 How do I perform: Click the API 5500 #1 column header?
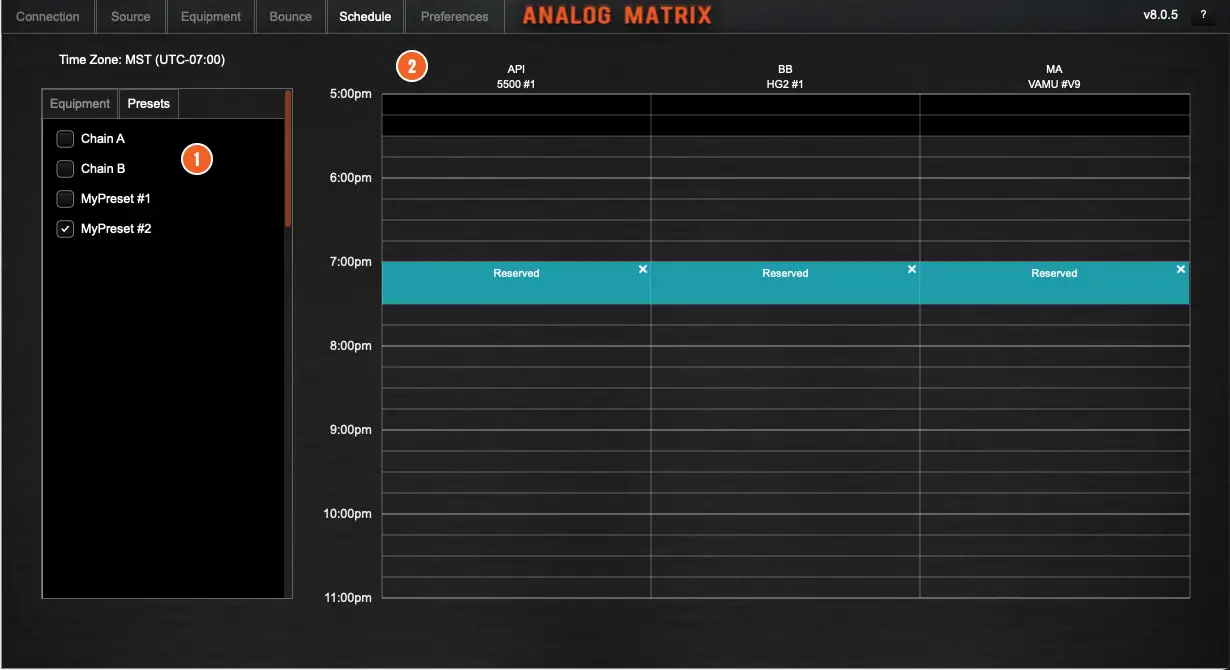click(x=516, y=77)
